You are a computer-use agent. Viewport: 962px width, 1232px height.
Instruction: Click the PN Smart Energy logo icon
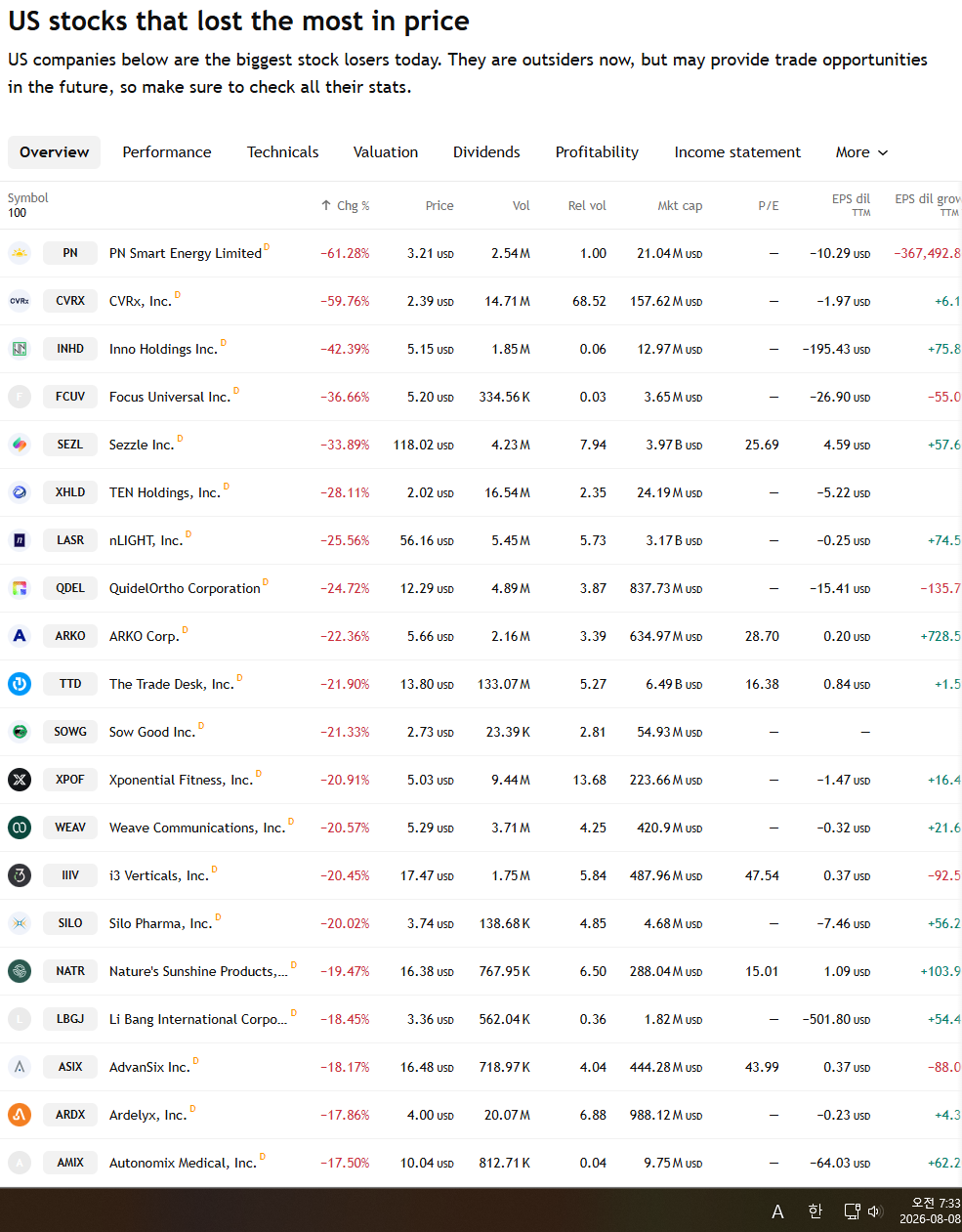(x=20, y=253)
